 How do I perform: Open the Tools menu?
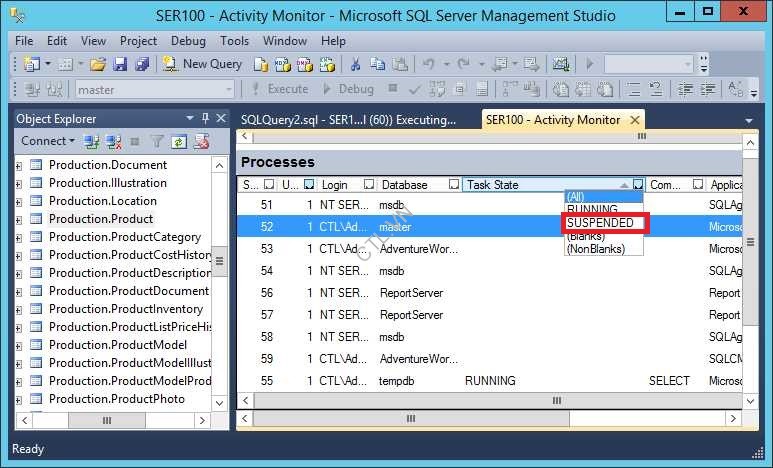tap(234, 41)
